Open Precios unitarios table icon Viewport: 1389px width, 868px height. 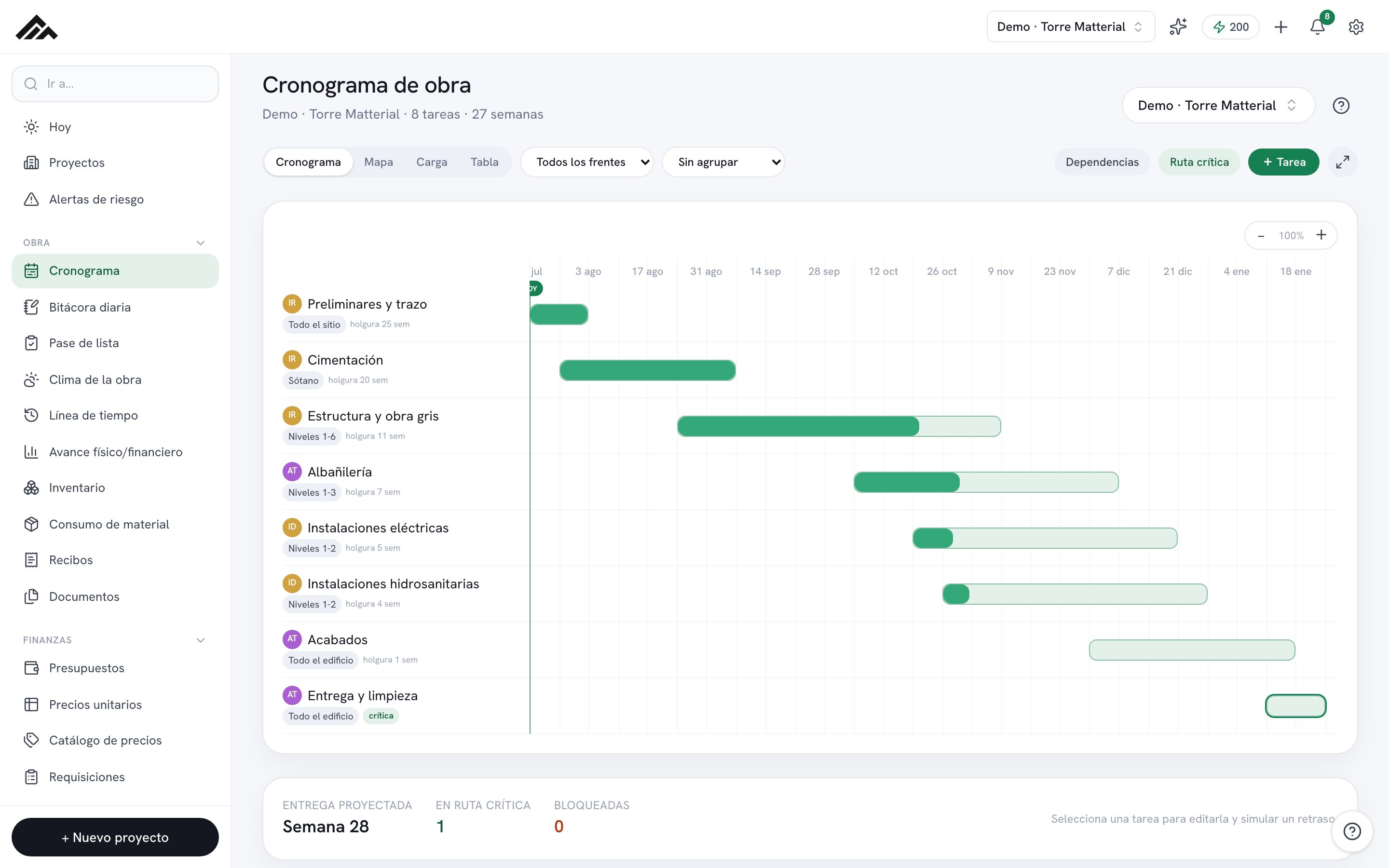click(31, 705)
